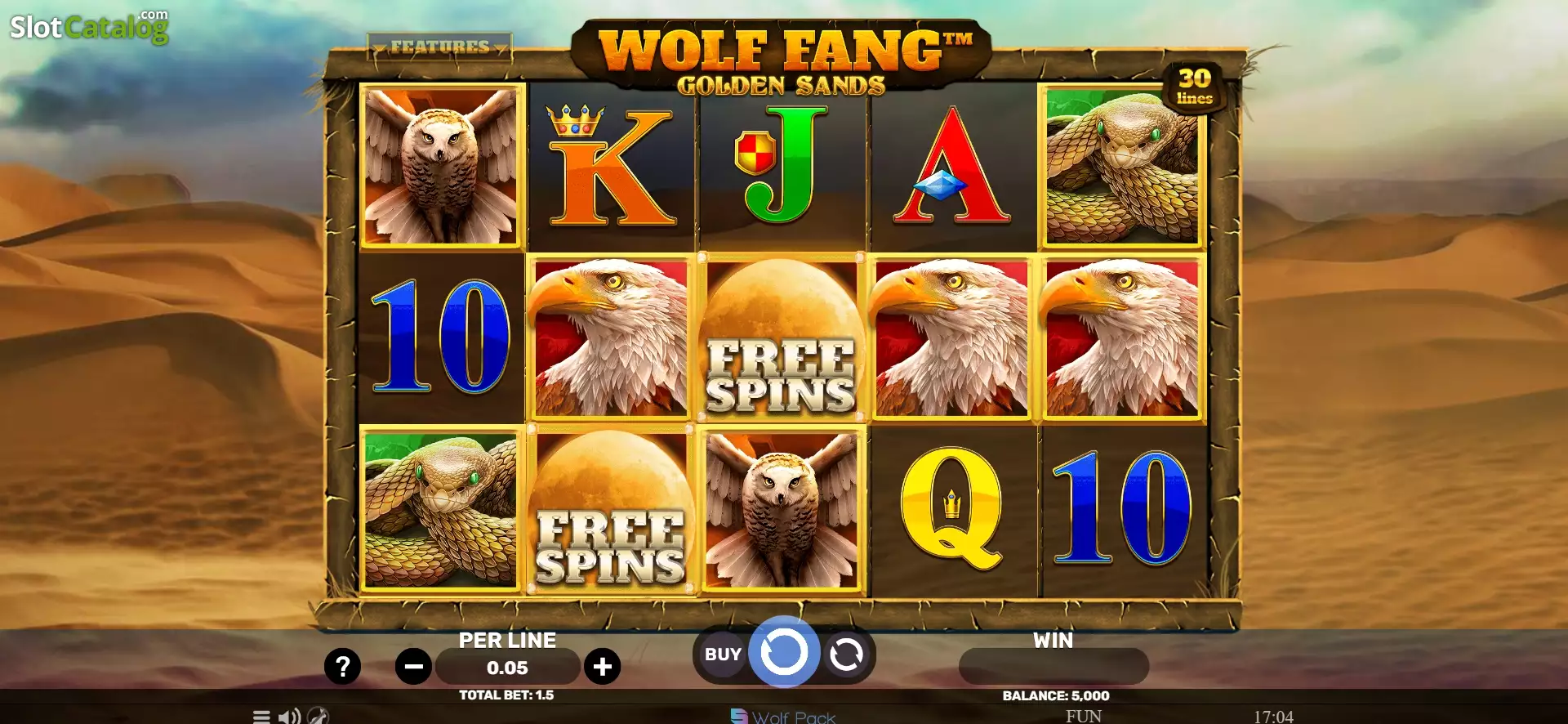This screenshot has height=724, width=1568.
Task: Activate the autoplay circular arrows icon
Action: pos(846,655)
